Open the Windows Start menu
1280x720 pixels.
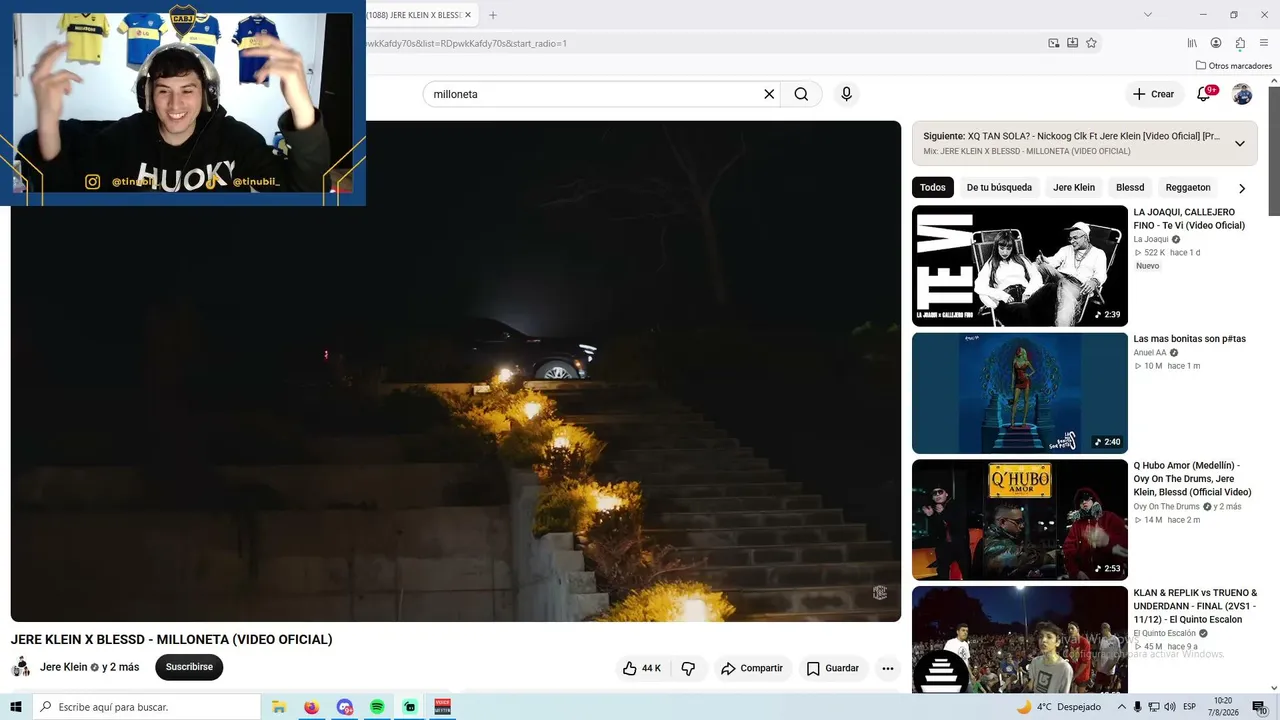(16, 707)
